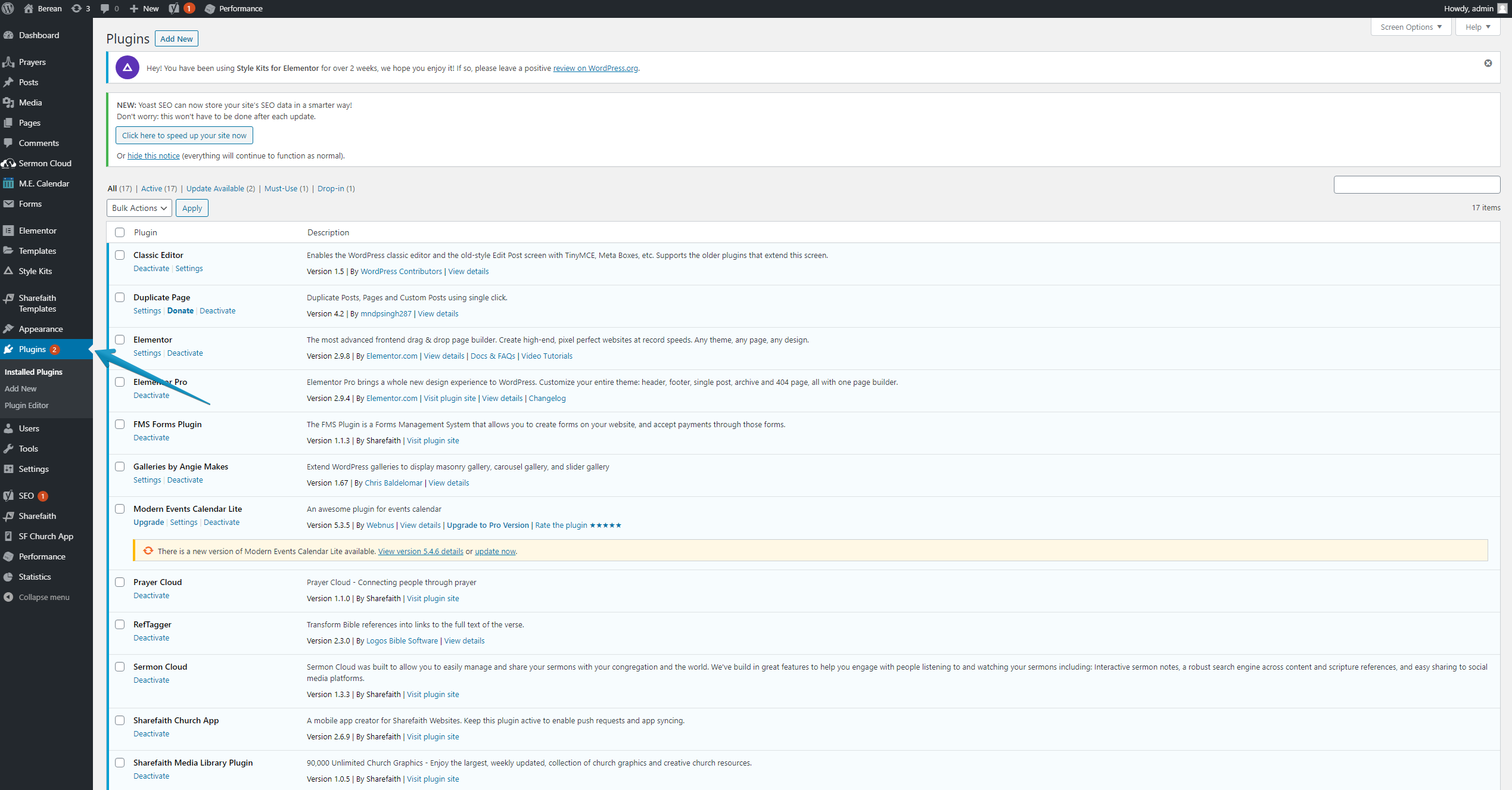Open the New content menu
1512x790 pixels.
pos(144,8)
